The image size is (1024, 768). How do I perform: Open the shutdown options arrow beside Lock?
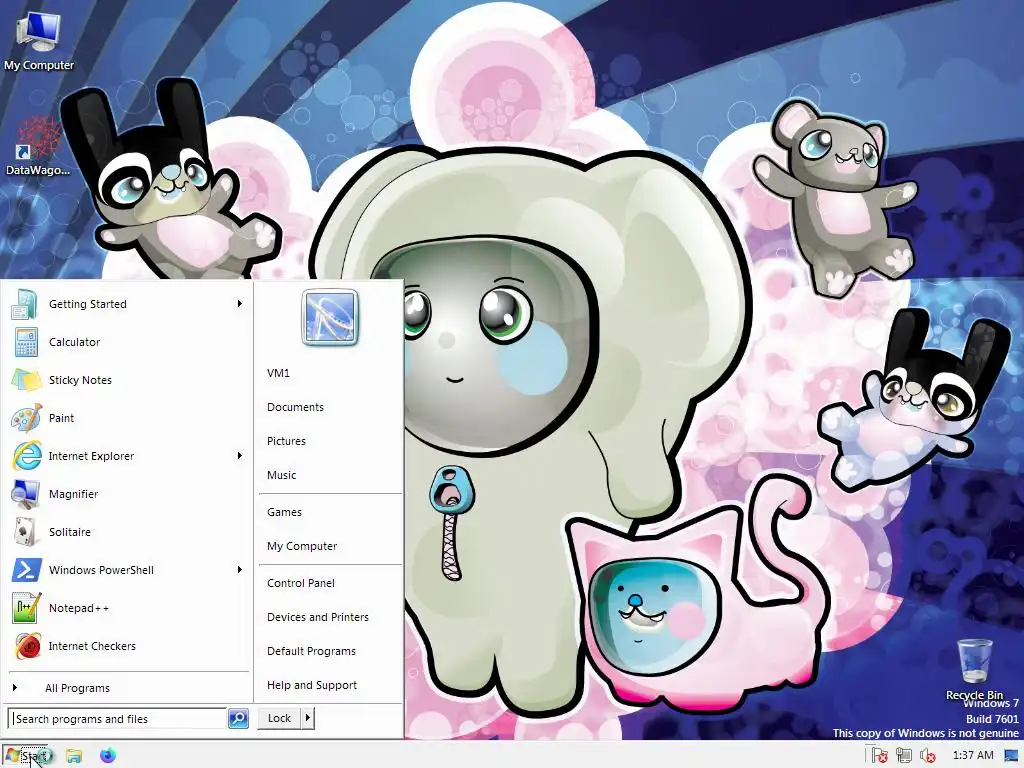[x=308, y=718]
